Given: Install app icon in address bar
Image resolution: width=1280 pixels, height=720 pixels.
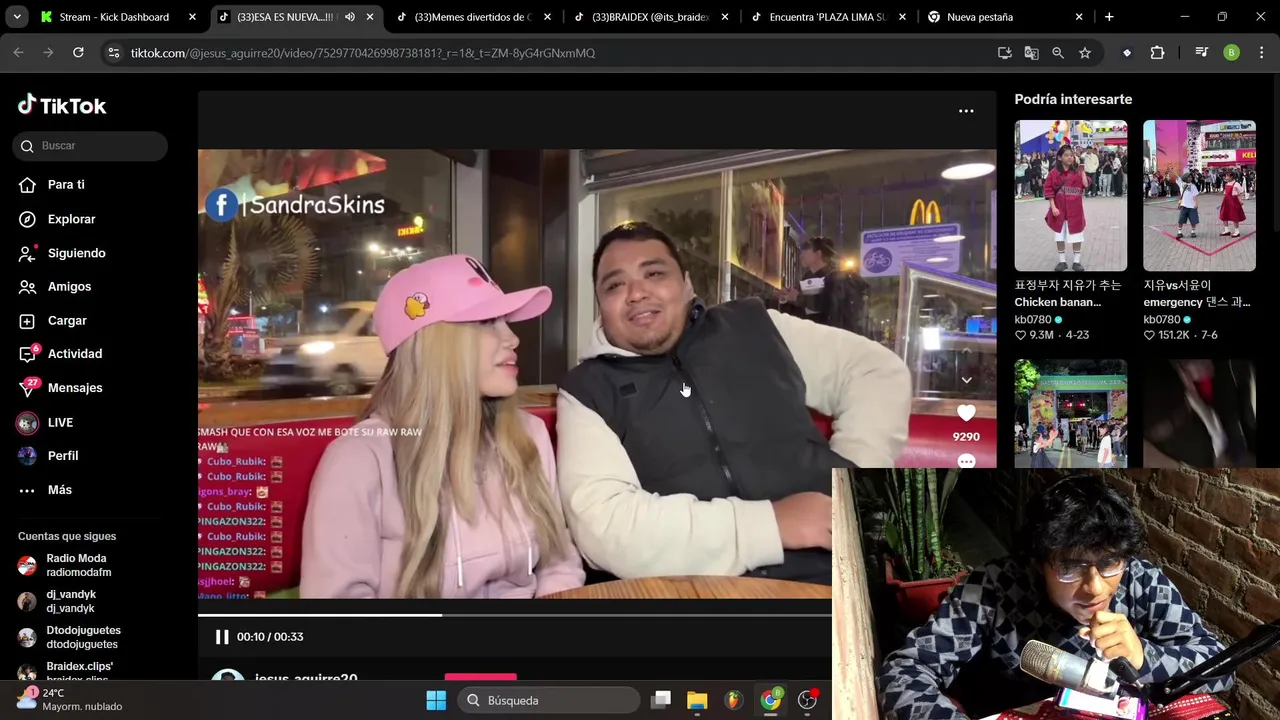Looking at the screenshot, I should coord(1005,53).
